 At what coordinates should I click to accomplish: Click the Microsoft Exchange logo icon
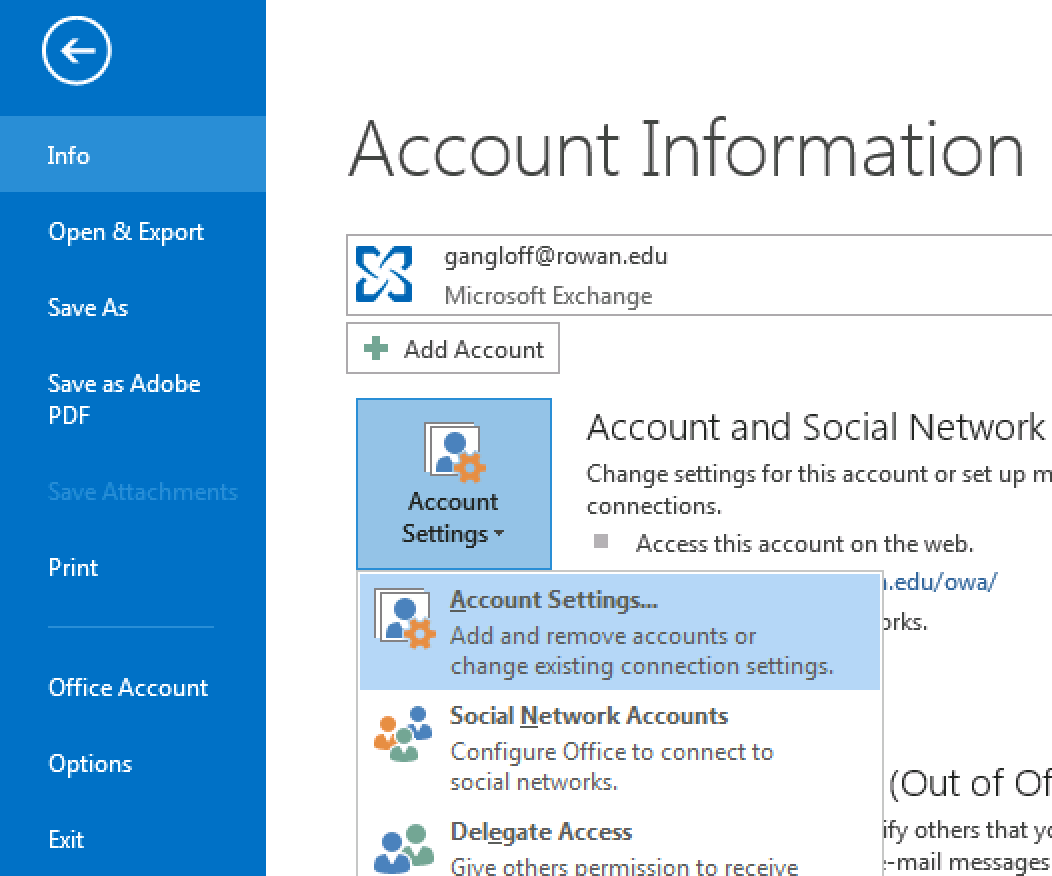(385, 275)
